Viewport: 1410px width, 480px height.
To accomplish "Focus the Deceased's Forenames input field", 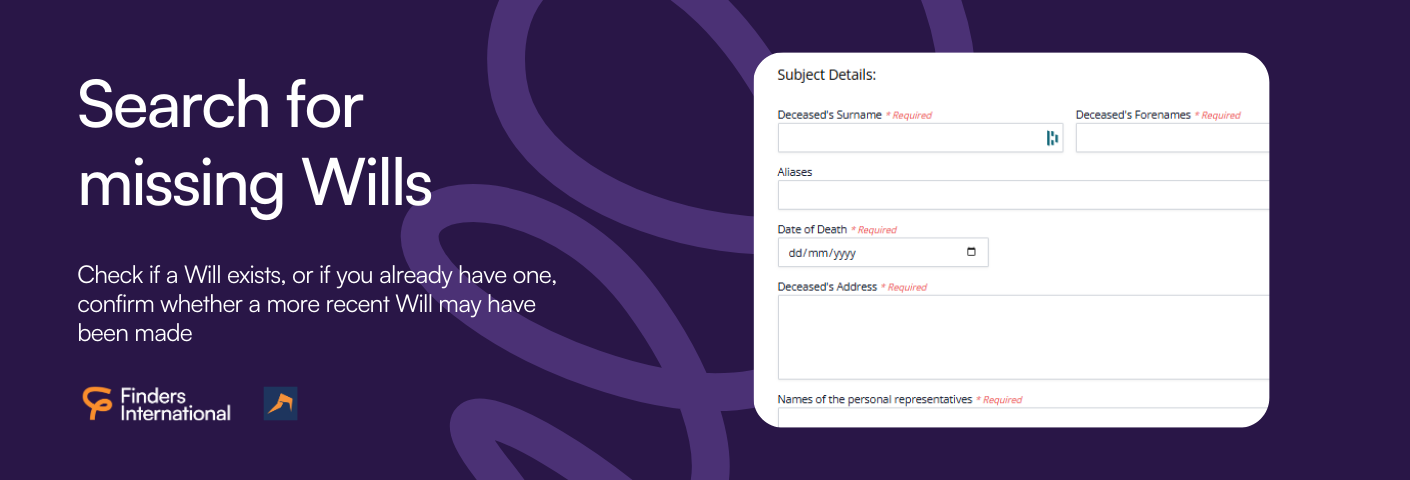I will tap(1172, 138).
